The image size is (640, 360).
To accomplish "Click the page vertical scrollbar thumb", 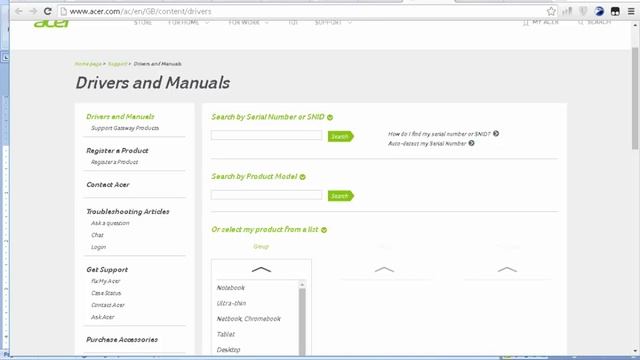I will click(x=635, y=98).
